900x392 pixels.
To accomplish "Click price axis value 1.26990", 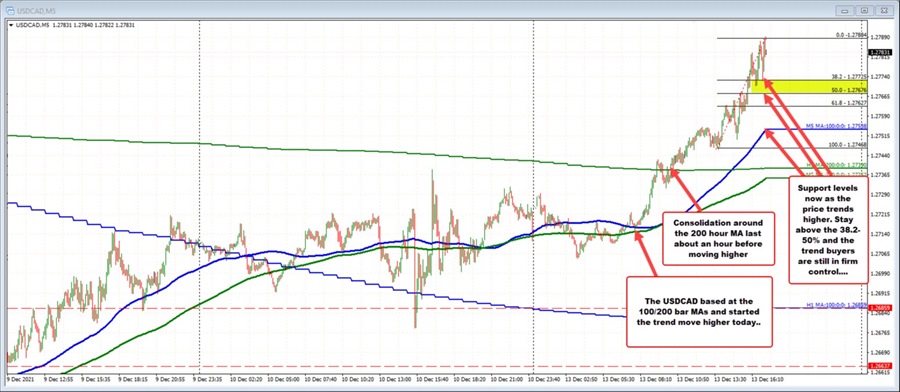I will (880, 274).
